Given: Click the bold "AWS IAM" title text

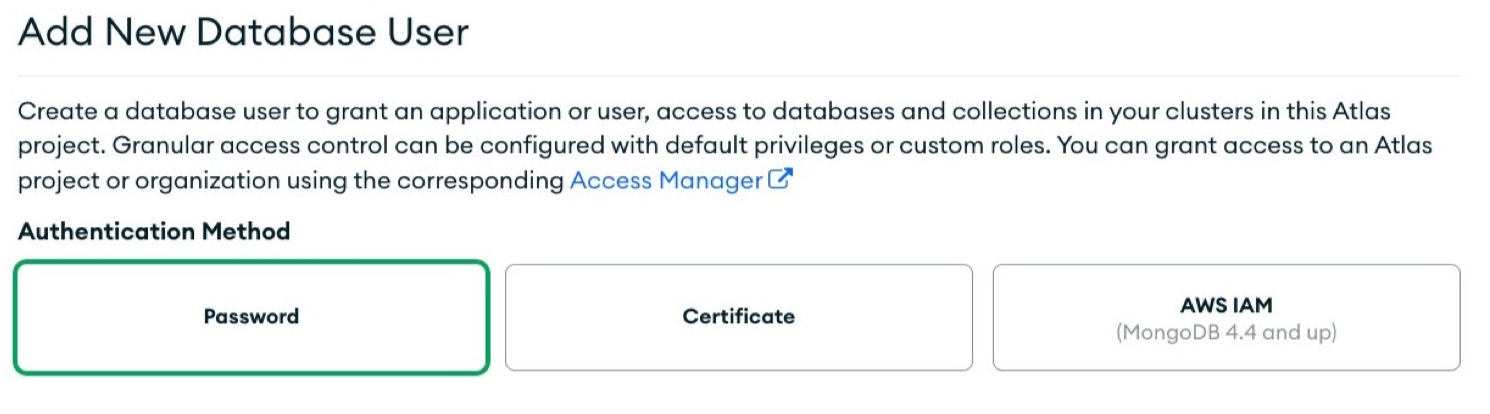Looking at the screenshot, I should [x=1226, y=304].
